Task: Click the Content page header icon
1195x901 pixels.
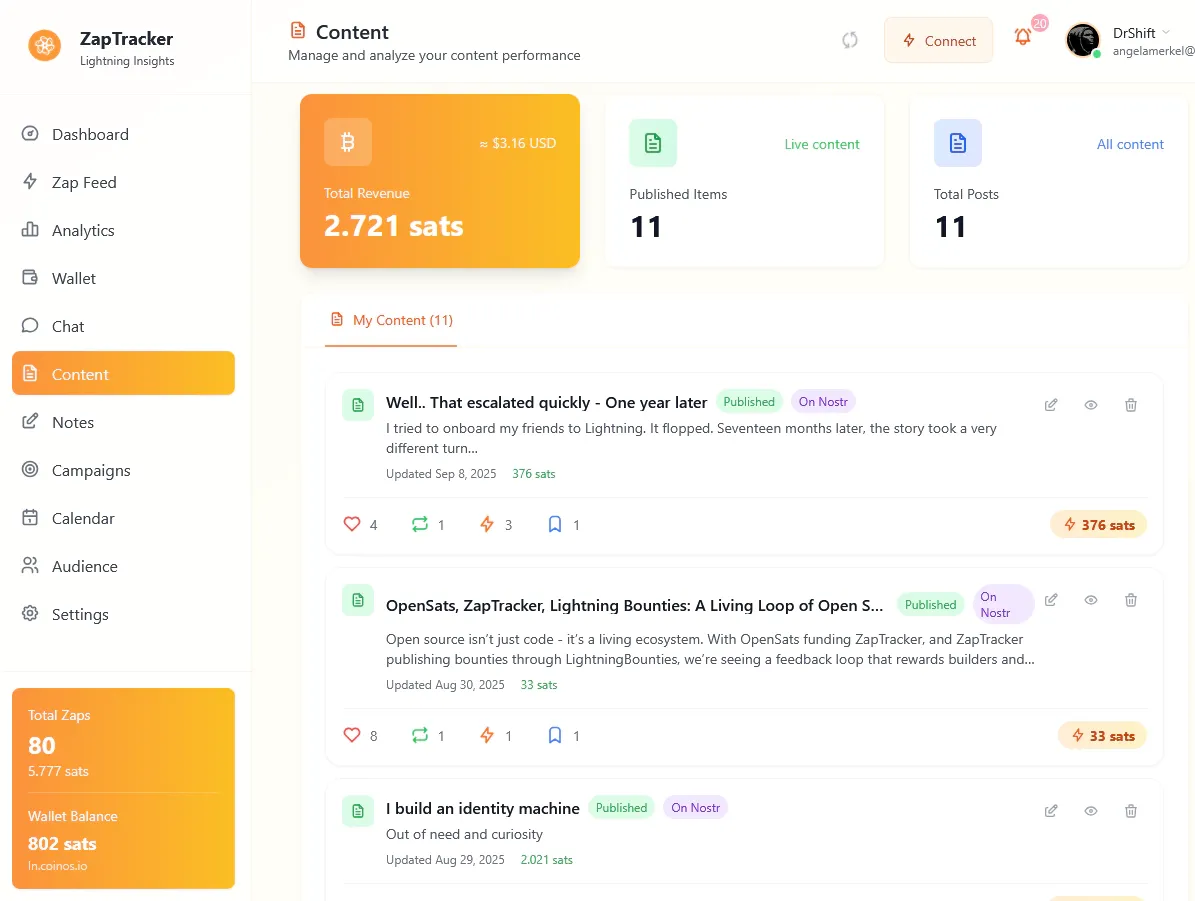Action: pyautogui.click(x=298, y=30)
